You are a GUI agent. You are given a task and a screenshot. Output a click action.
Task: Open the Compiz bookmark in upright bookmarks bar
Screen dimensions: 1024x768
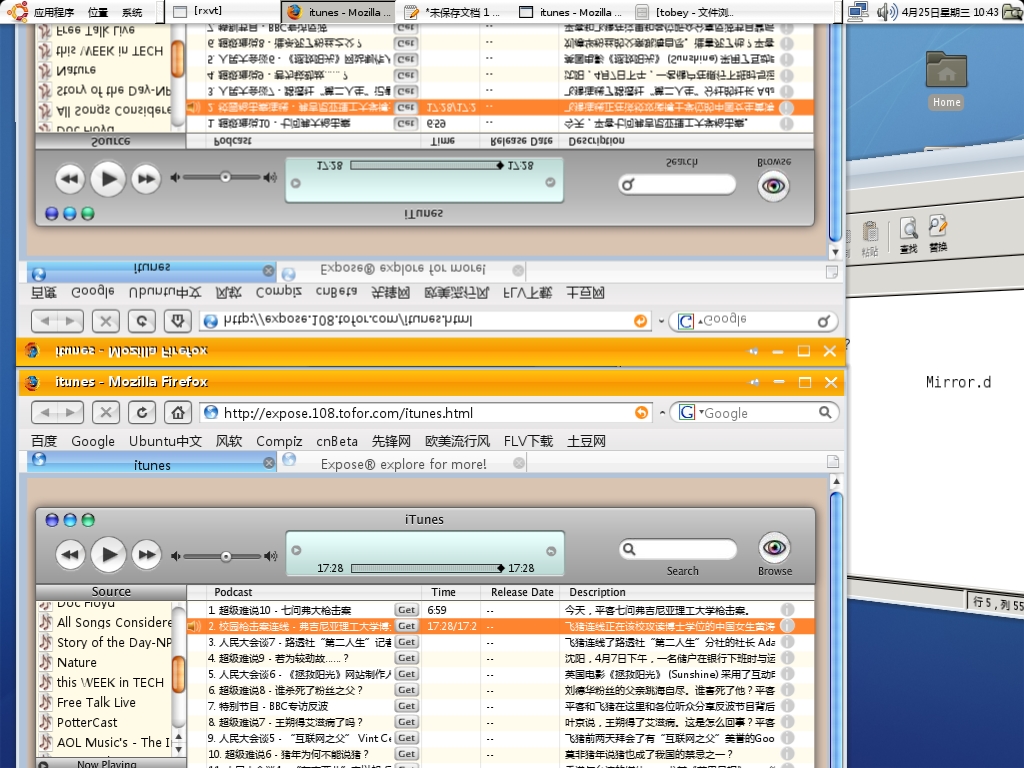(279, 441)
